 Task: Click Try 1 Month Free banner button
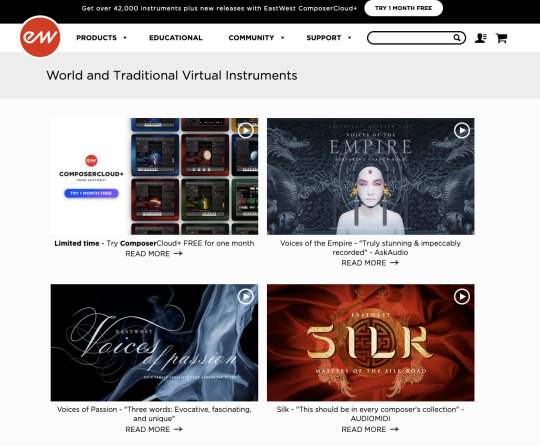pos(403,8)
